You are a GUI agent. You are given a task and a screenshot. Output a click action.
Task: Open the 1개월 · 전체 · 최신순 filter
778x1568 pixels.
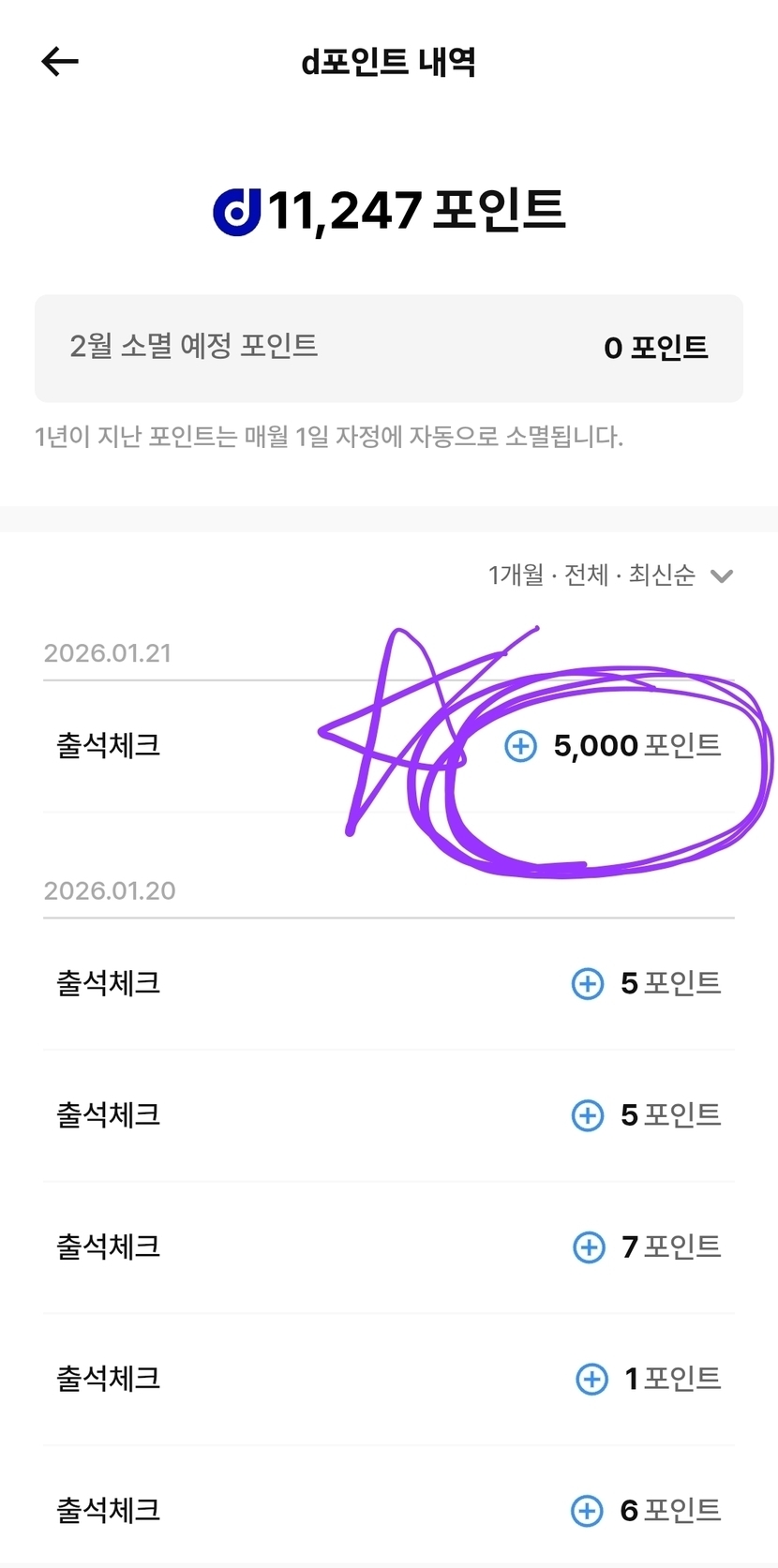[591, 575]
